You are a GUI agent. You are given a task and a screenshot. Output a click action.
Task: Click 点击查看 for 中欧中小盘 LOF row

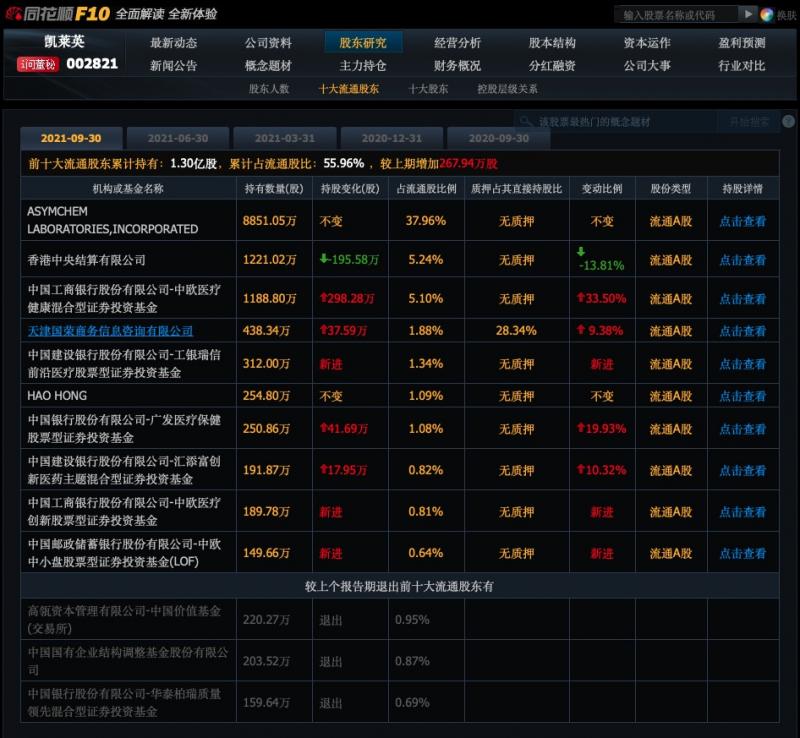pos(743,553)
